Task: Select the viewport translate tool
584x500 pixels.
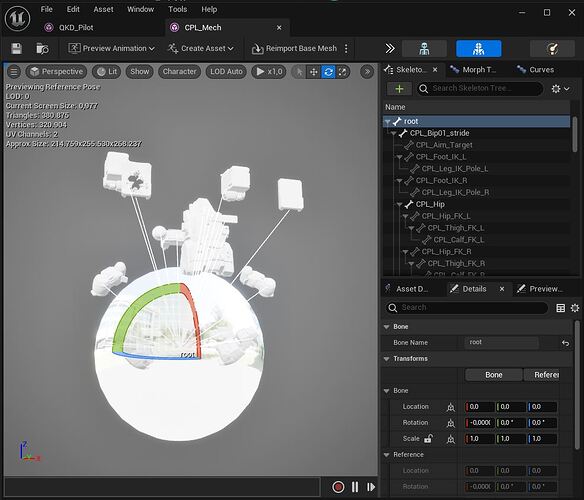Action: tap(314, 72)
